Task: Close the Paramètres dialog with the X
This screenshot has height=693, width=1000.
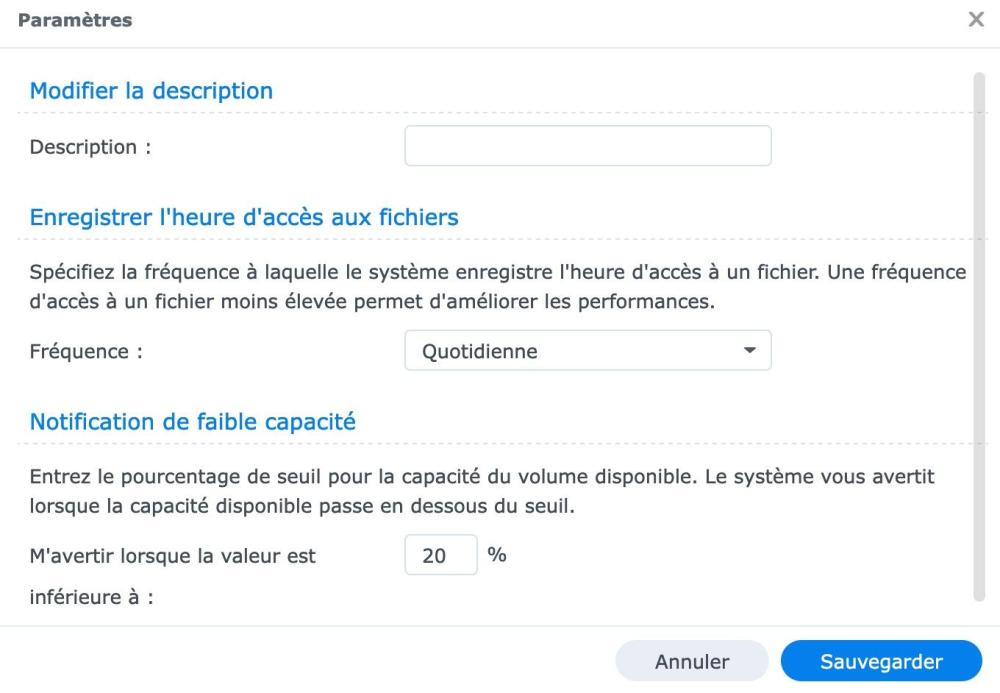Action: tap(976, 20)
